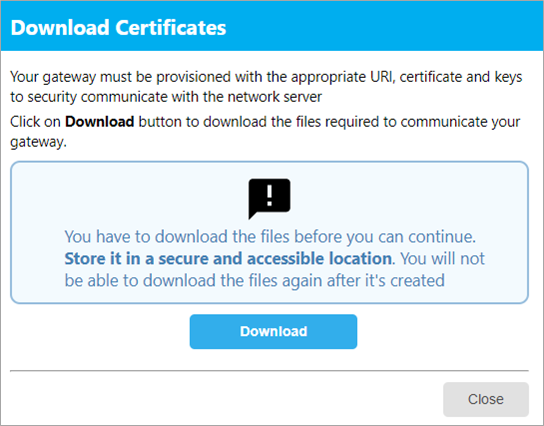The width and height of the screenshot is (544, 426).
Task: Click the exclamation speech bubble warning icon
Action: click(x=269, y=198)
